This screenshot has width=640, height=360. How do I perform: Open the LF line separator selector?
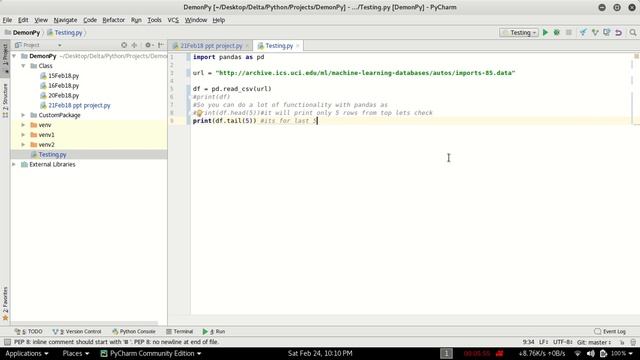coord(543,342)
